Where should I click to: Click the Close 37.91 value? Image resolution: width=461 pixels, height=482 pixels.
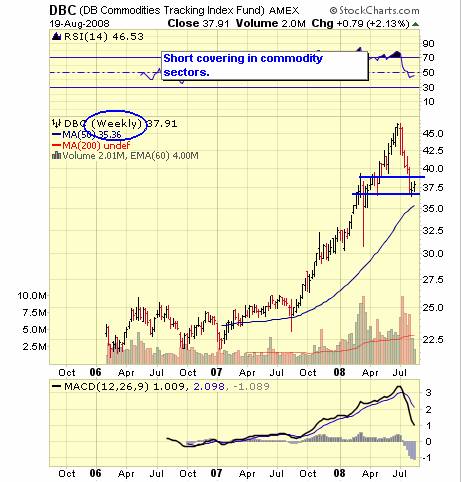tap(199, 23)
